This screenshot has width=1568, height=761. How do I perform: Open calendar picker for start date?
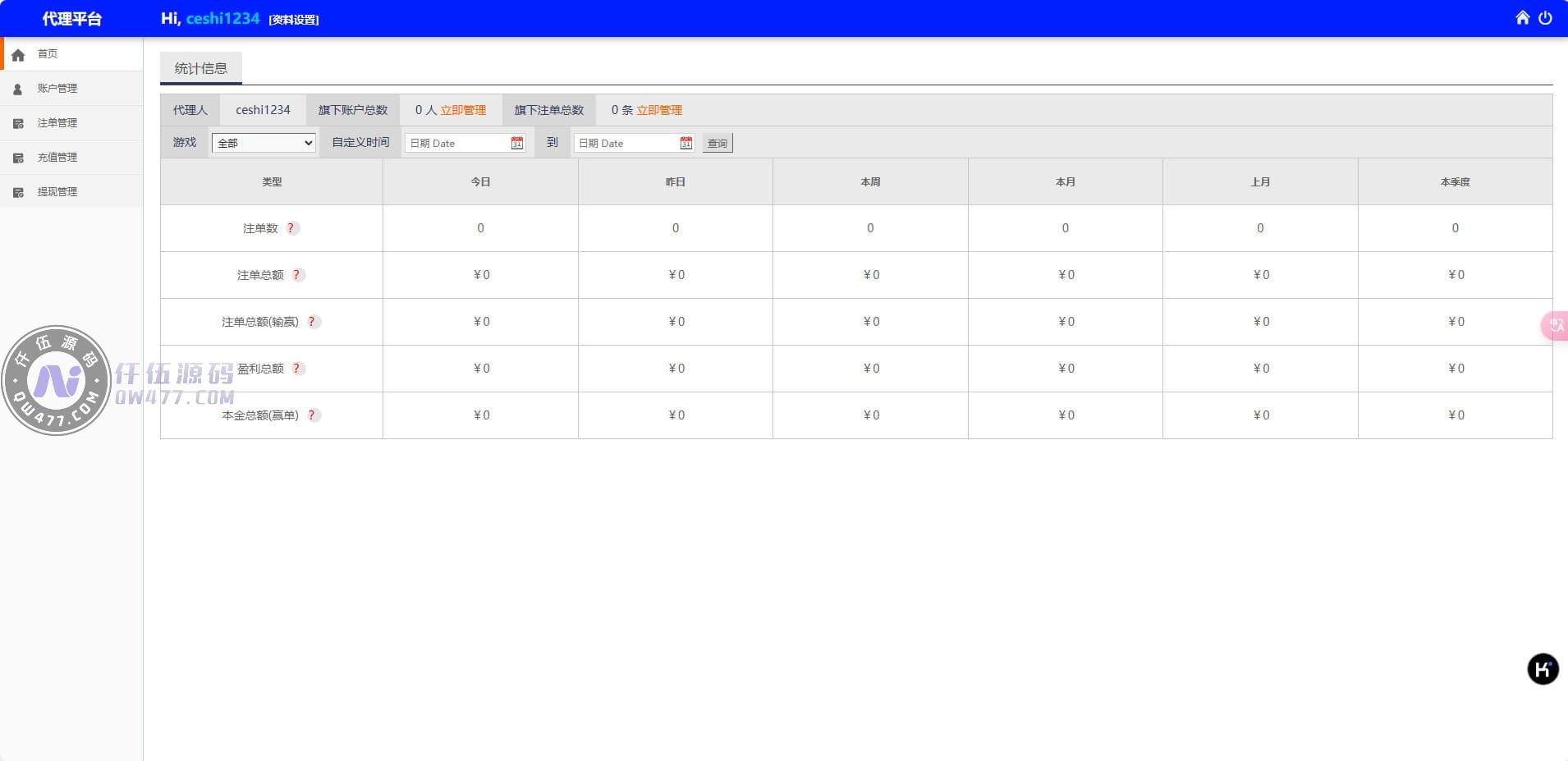[516, 143]
